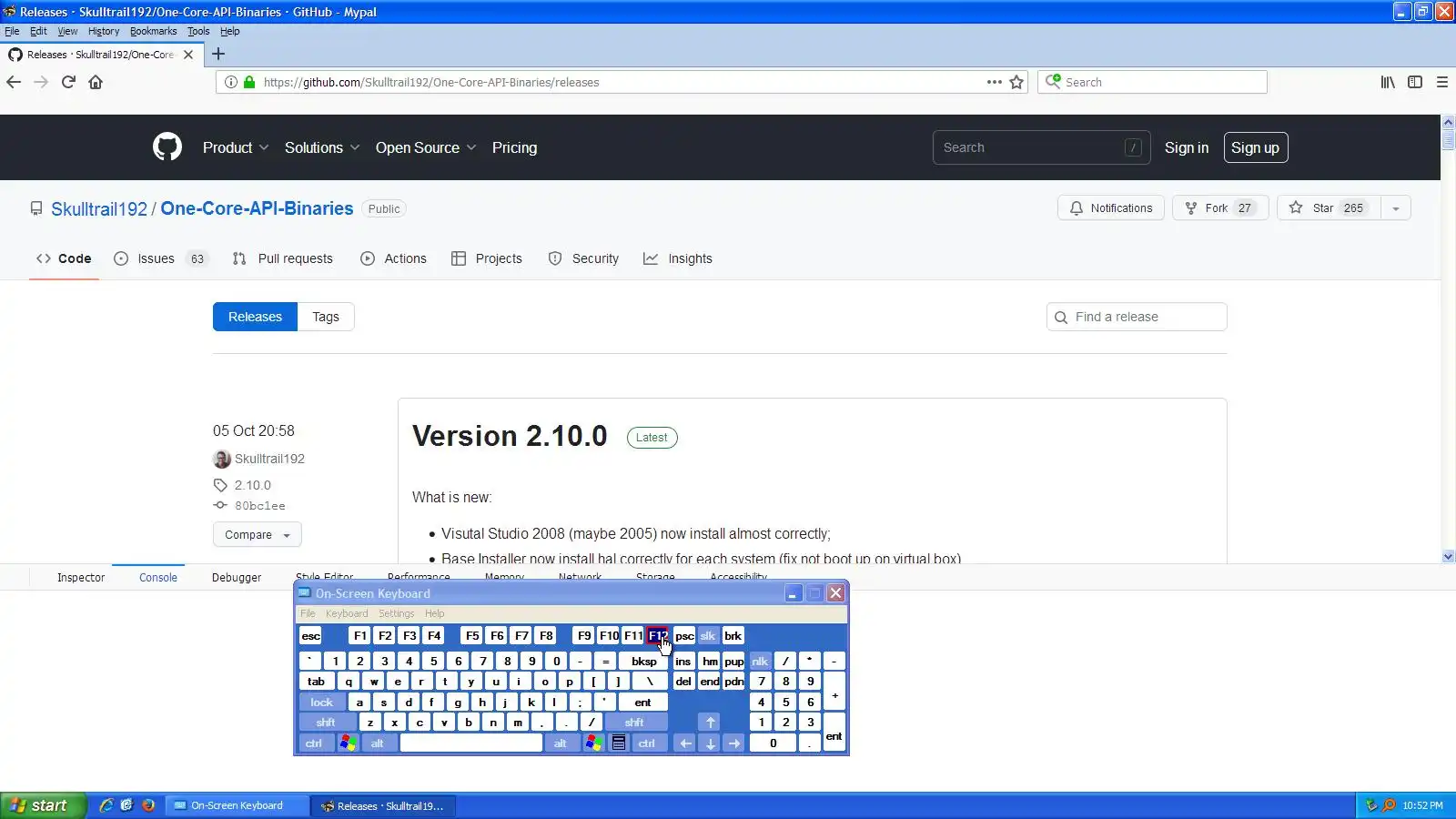Focus the Find a release search field

1137,317
